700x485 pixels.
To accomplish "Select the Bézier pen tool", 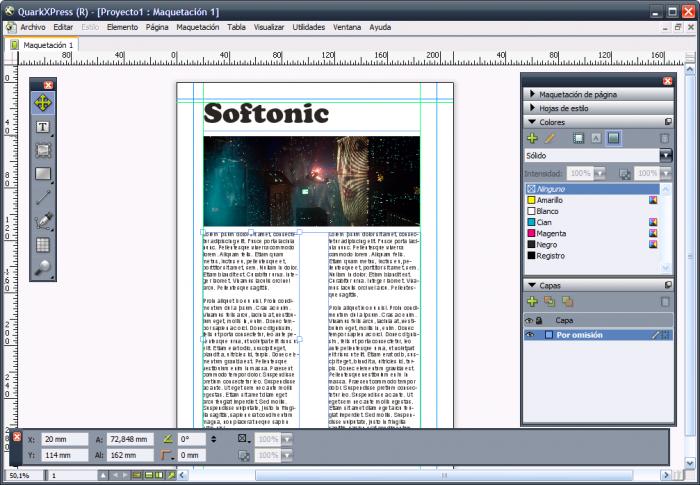I will (x=44, y=221).
